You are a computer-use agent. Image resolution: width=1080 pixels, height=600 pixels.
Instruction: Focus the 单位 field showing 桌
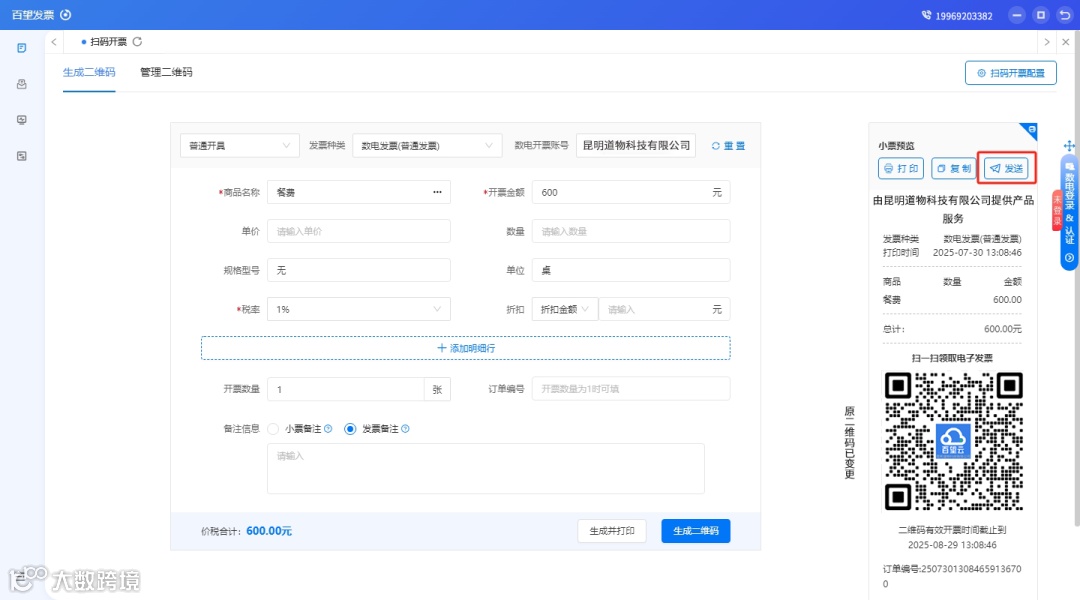[x=631, y=270]
